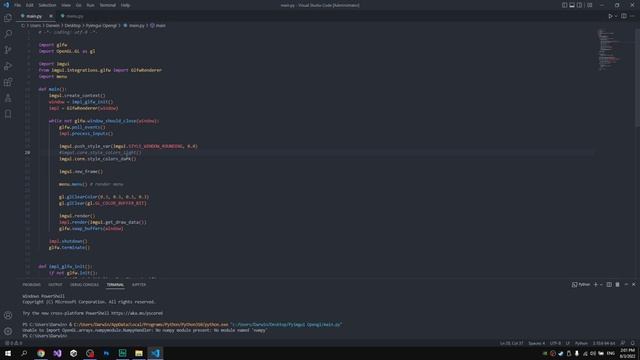
Task: Switch to the menu.py editor tab
Action: (75, 16)
